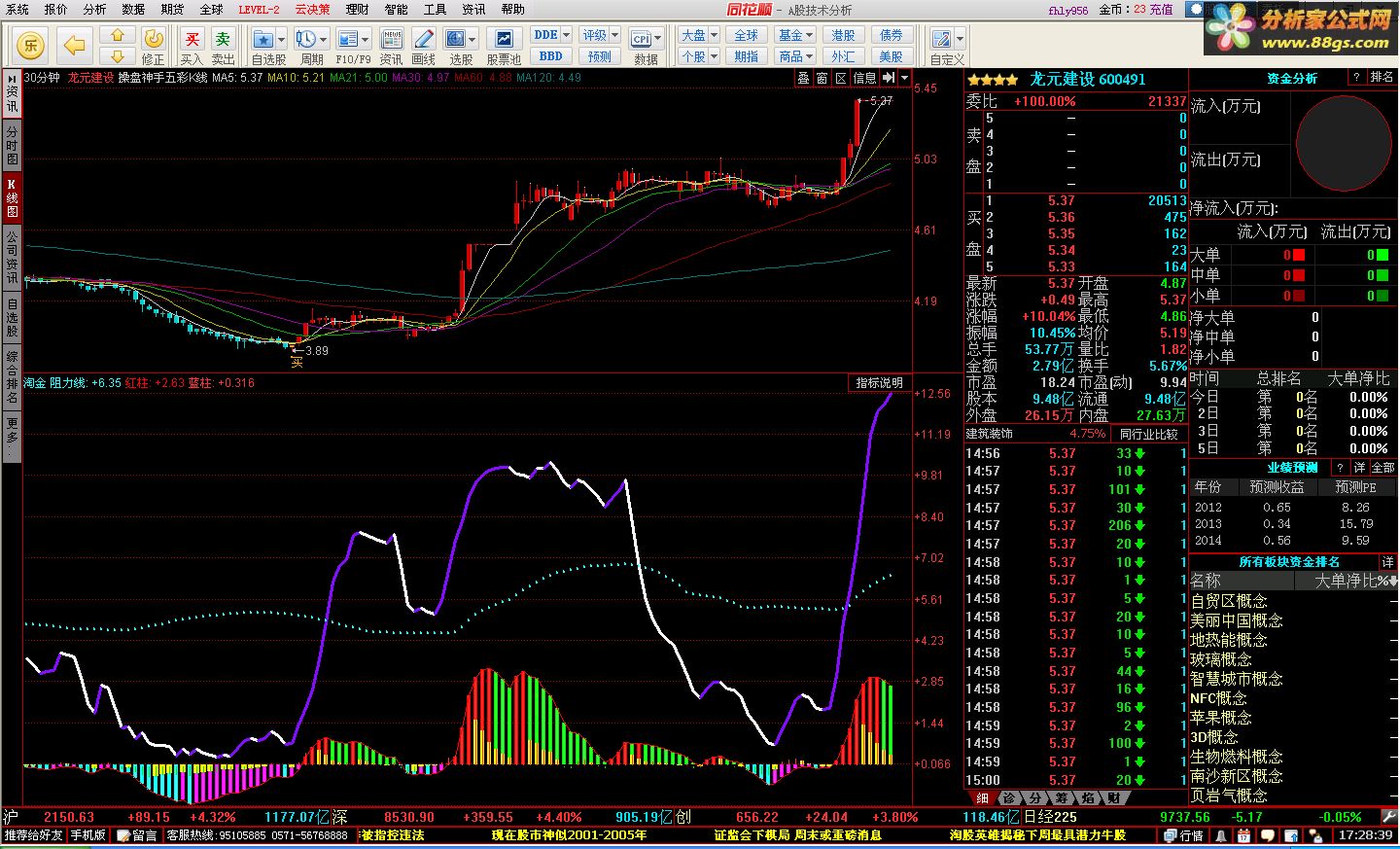The width and height of the screenshot is (1400, 849).
Task: Select the 细 tab below trade list
Action: pos(982,797)
